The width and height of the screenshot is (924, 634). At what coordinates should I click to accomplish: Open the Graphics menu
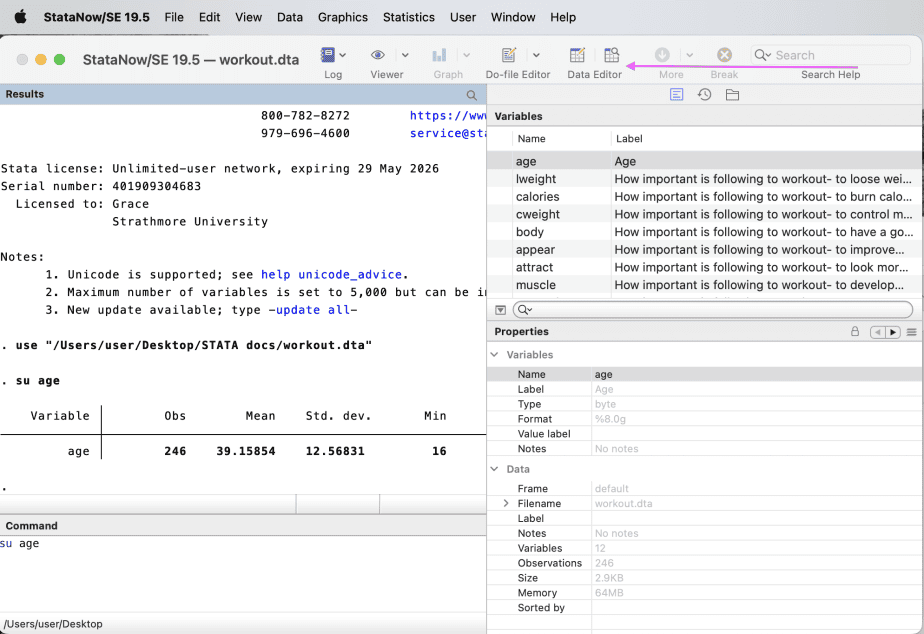coord(342,17)
